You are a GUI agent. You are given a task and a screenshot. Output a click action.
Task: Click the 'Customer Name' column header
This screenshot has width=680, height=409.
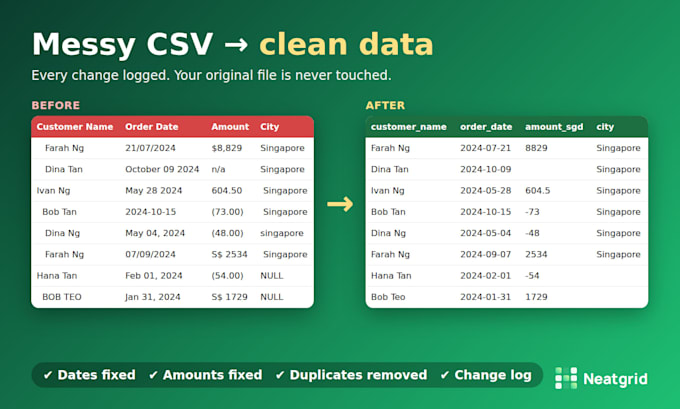pos(75,127)
